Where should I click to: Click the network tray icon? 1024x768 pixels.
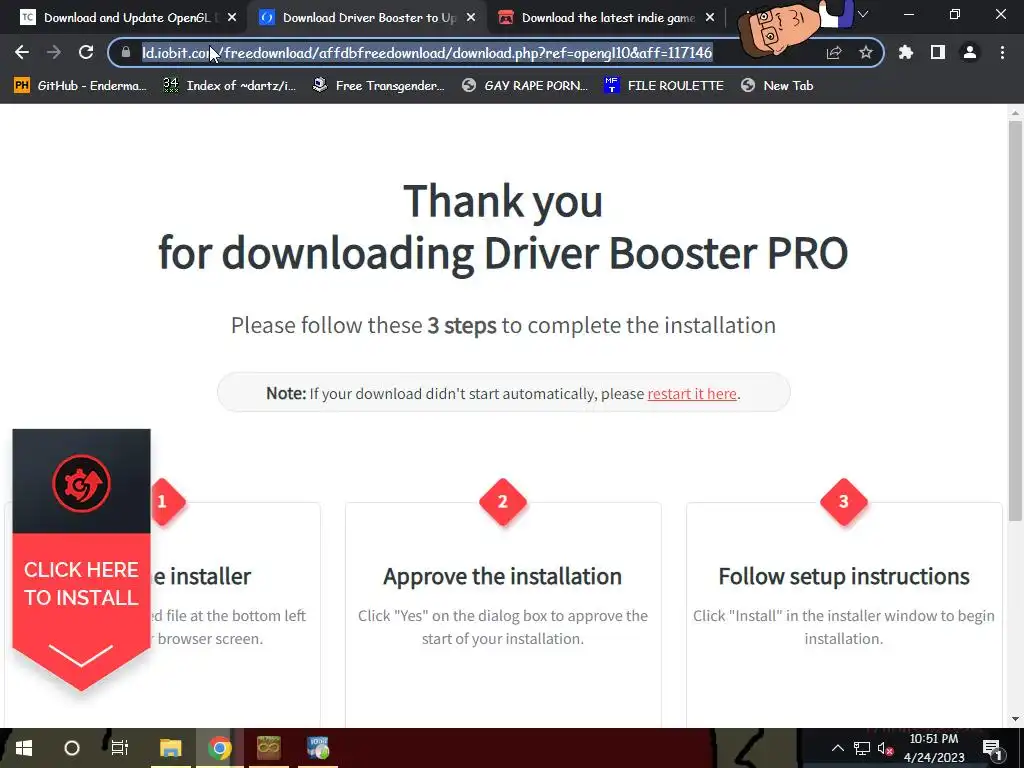(x=862, y=748)
